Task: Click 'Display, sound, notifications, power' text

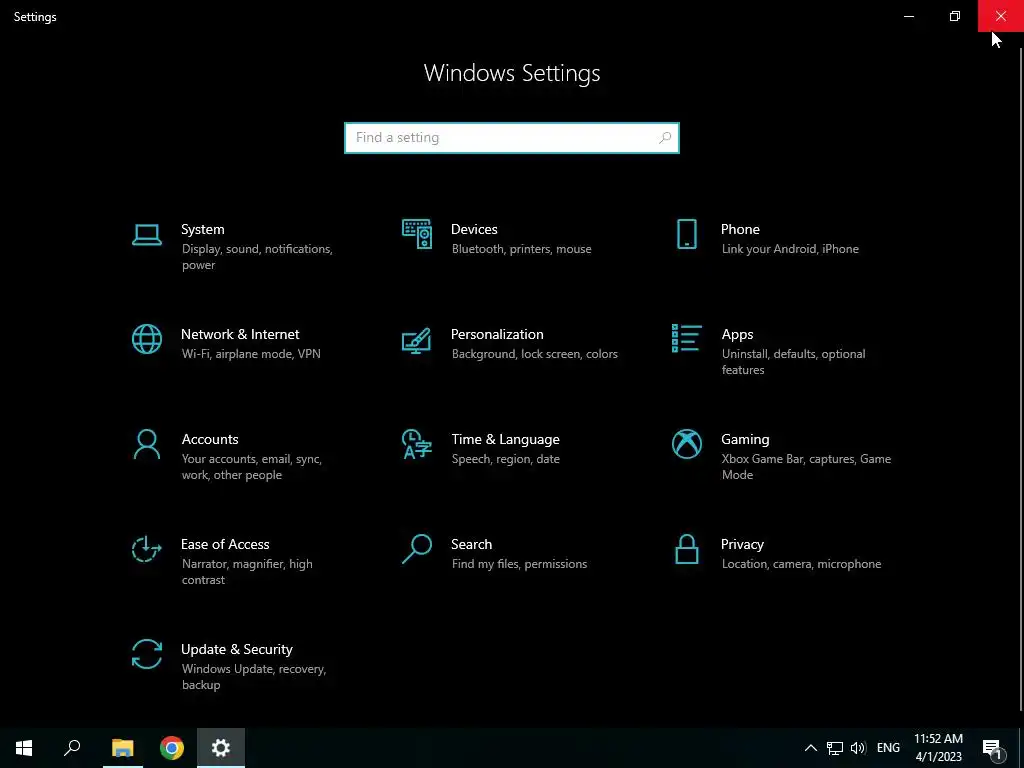Action: [257, 257]
